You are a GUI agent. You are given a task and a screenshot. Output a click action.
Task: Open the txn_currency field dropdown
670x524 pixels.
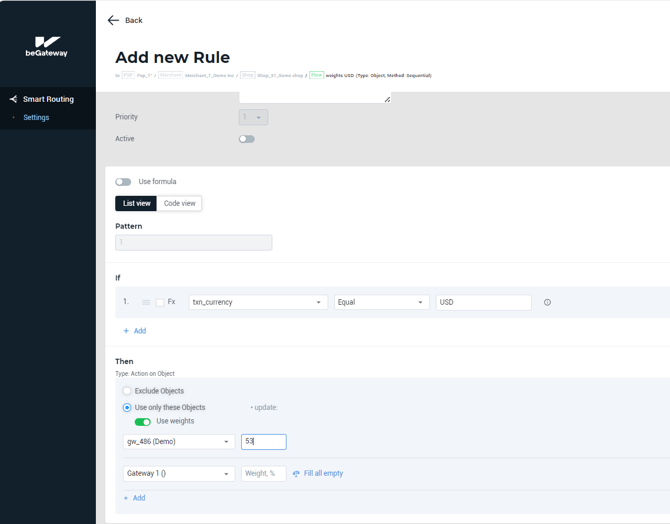(x=258, y=302)
